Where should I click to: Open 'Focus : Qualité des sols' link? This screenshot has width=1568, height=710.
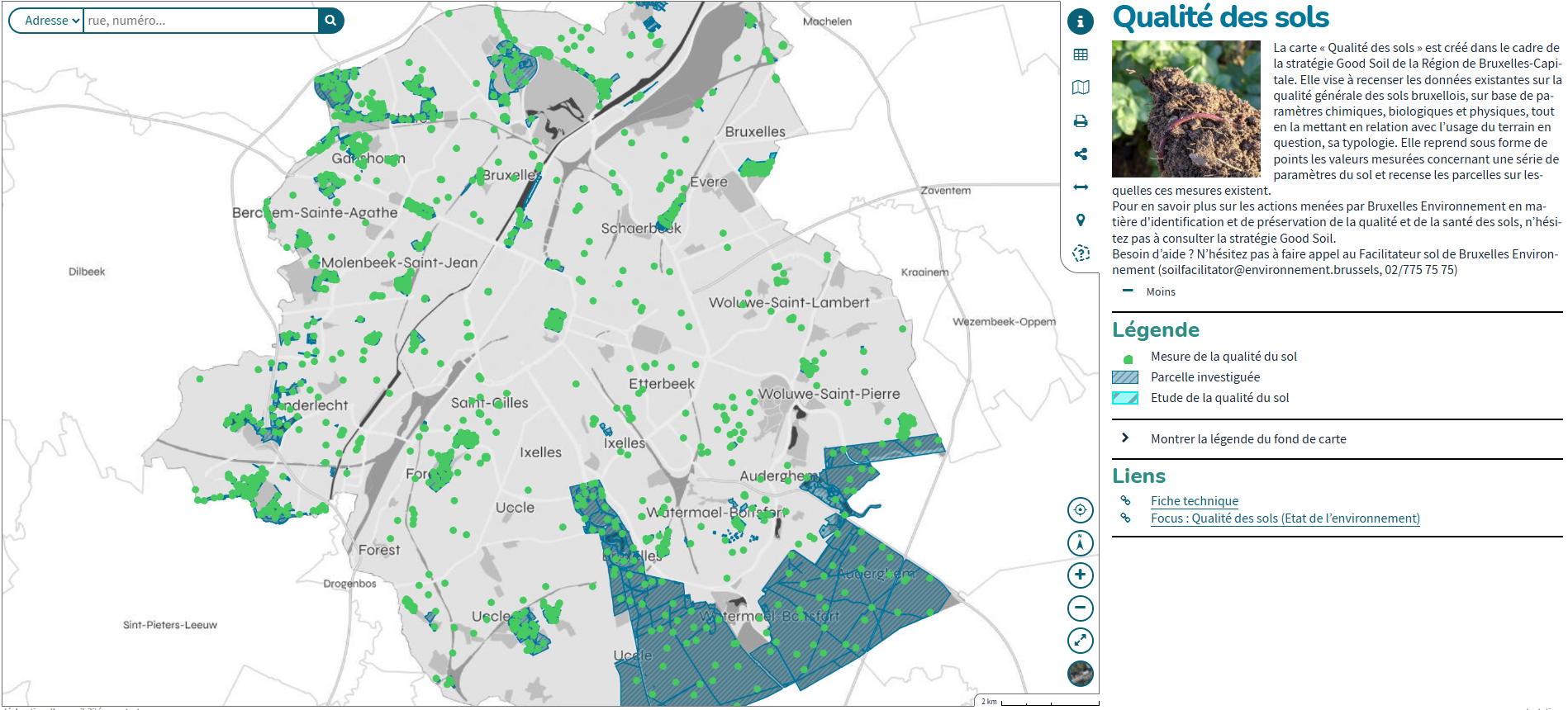tap(1285, 518)
